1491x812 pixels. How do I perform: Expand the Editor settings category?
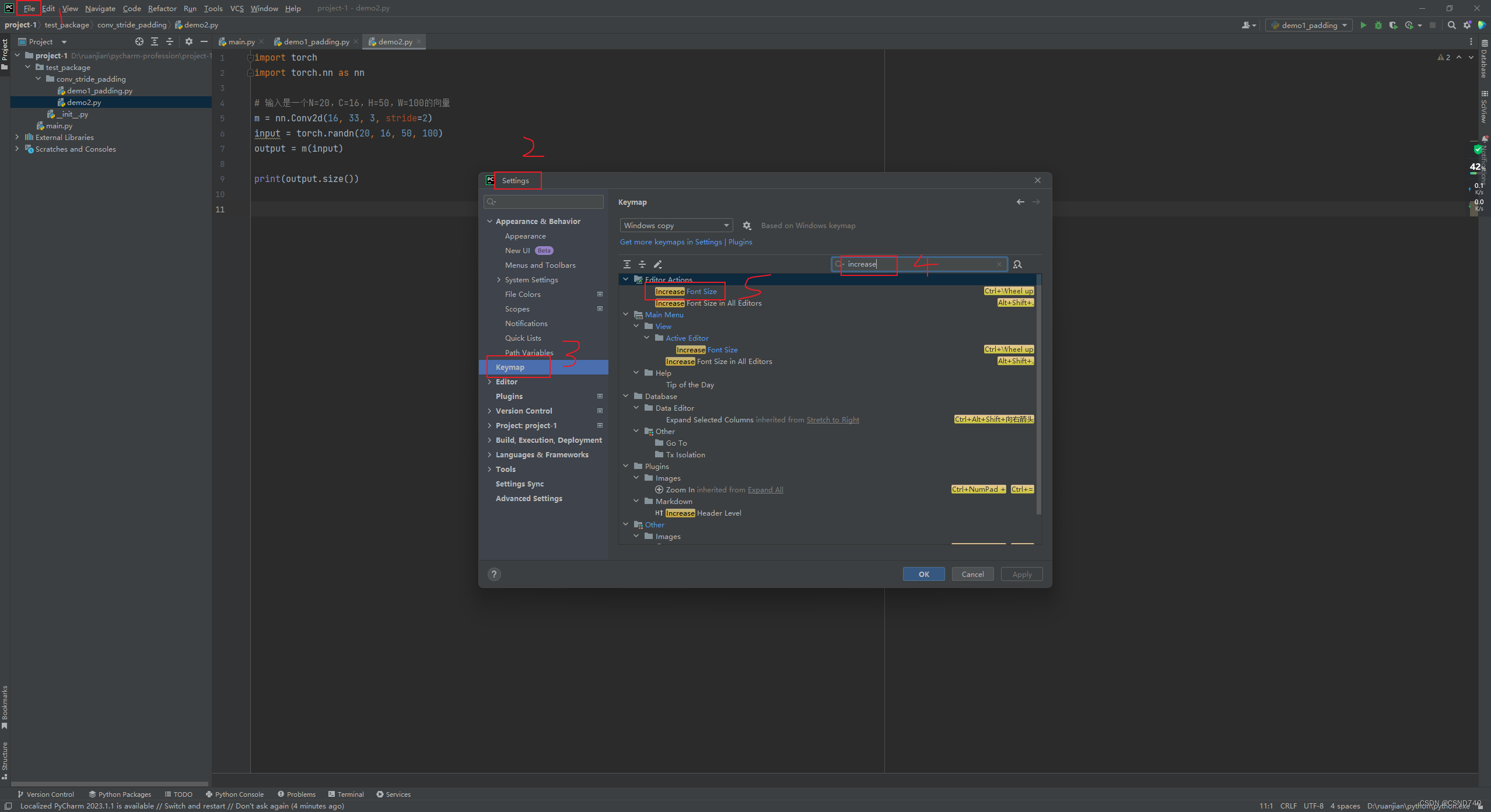click(489, 382)
